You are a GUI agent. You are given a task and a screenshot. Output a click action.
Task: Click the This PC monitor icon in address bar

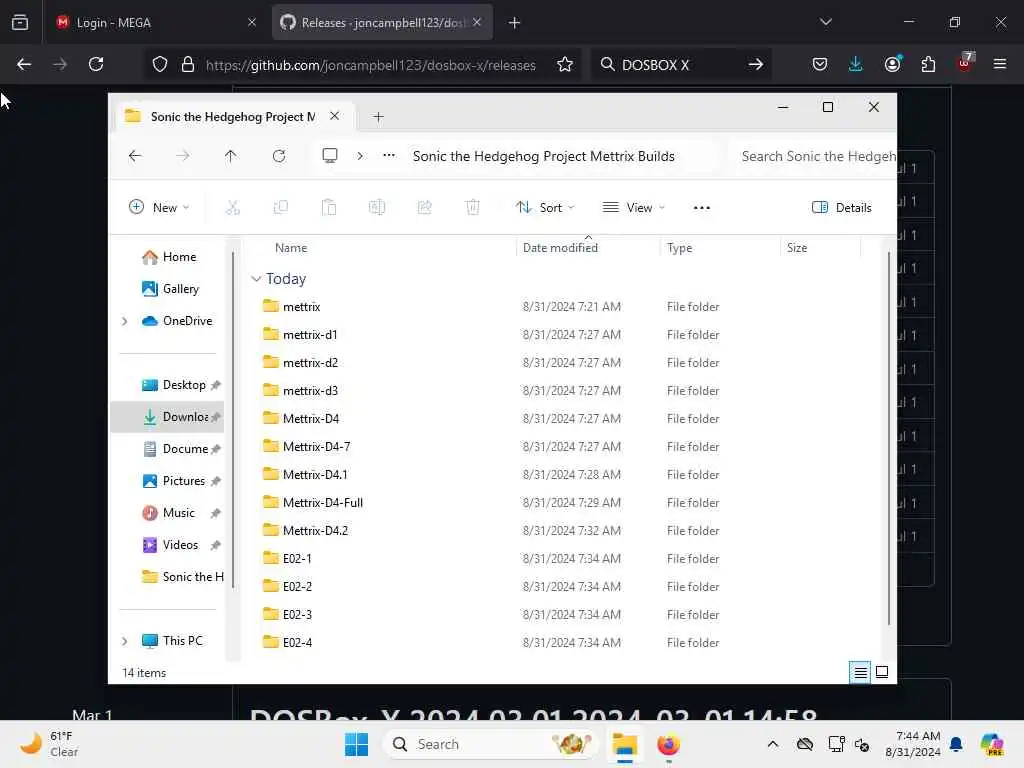330,155
